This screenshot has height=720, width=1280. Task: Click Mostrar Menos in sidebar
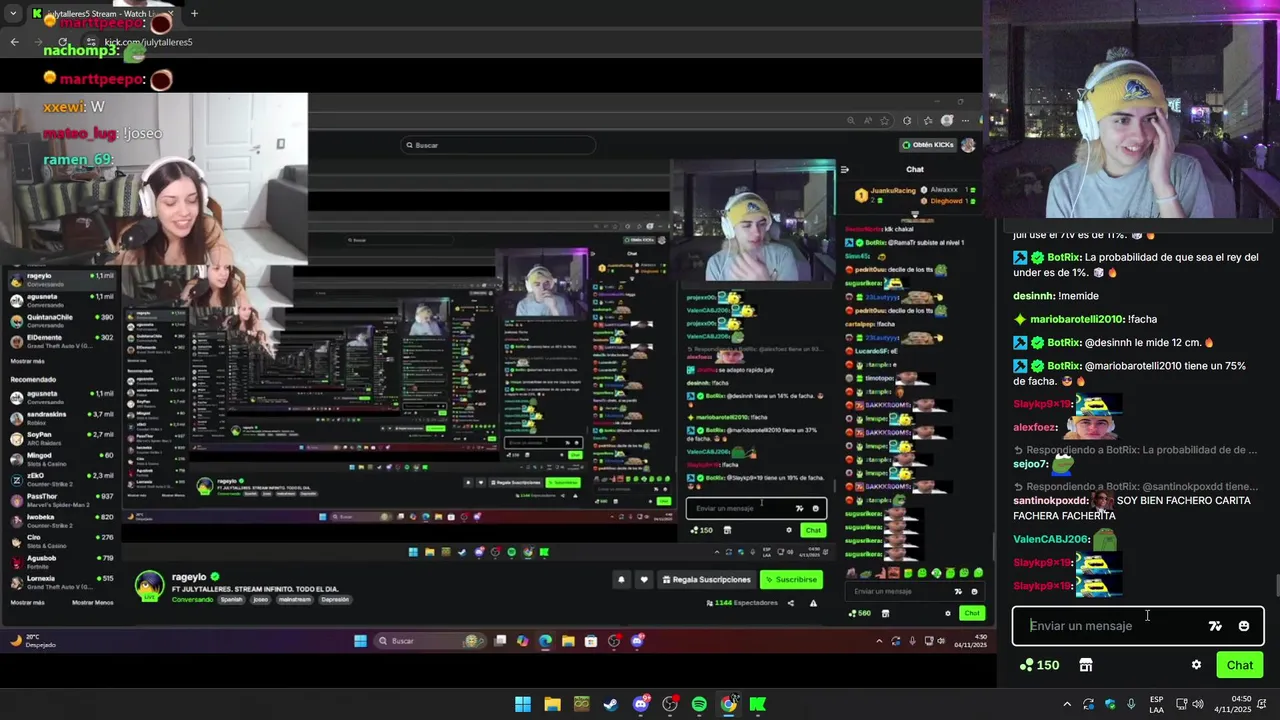(92, 602)
